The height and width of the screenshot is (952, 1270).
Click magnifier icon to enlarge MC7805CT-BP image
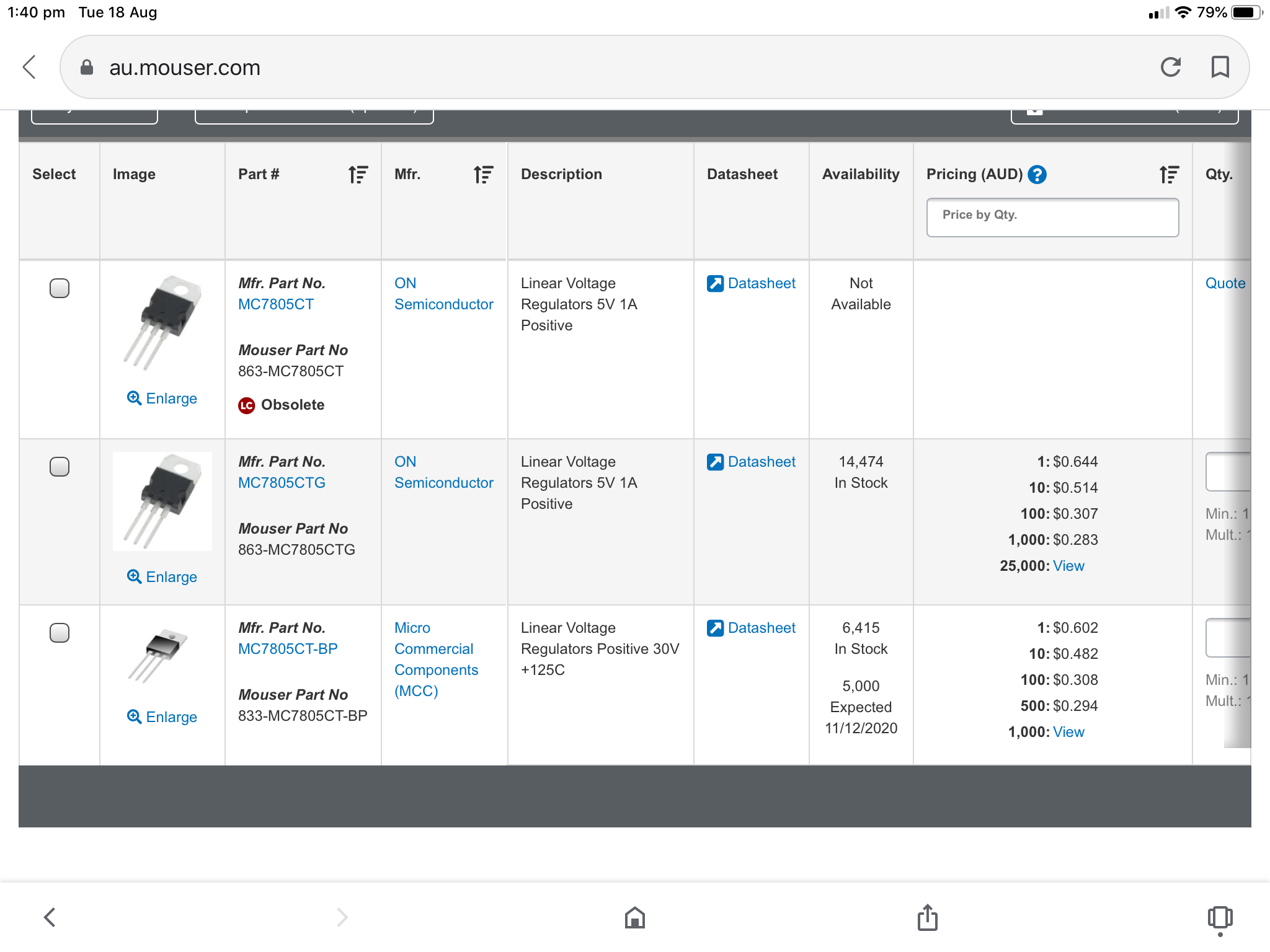click(x=134, y=716)
